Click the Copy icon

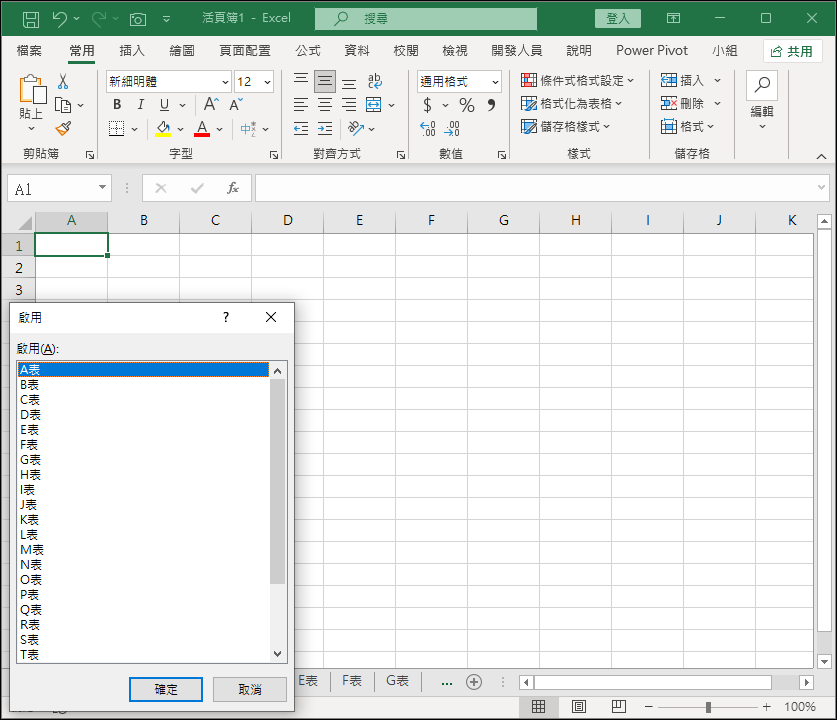63,105
